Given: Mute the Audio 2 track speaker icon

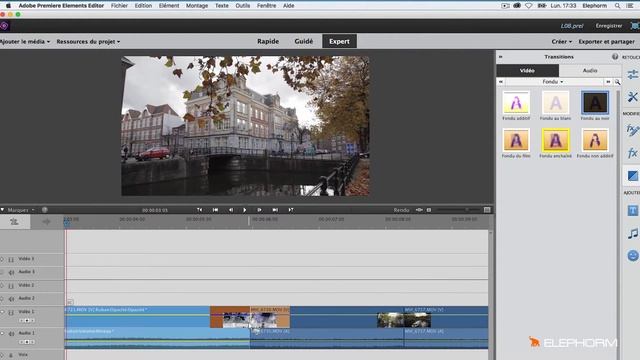Looking at the screenshot, I should (11, 299).
